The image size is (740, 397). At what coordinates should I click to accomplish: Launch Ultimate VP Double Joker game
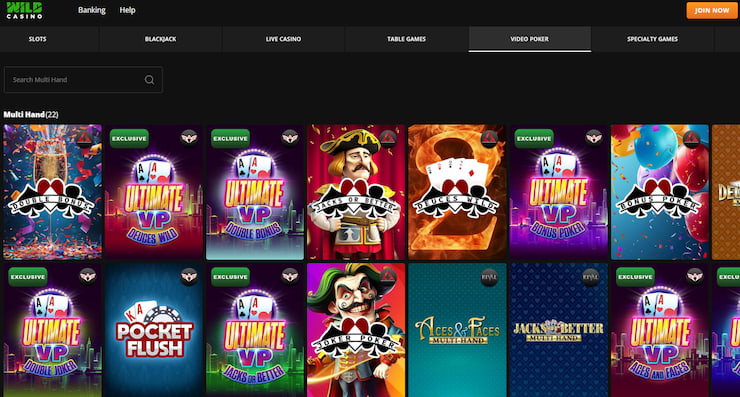click(52, 330)
